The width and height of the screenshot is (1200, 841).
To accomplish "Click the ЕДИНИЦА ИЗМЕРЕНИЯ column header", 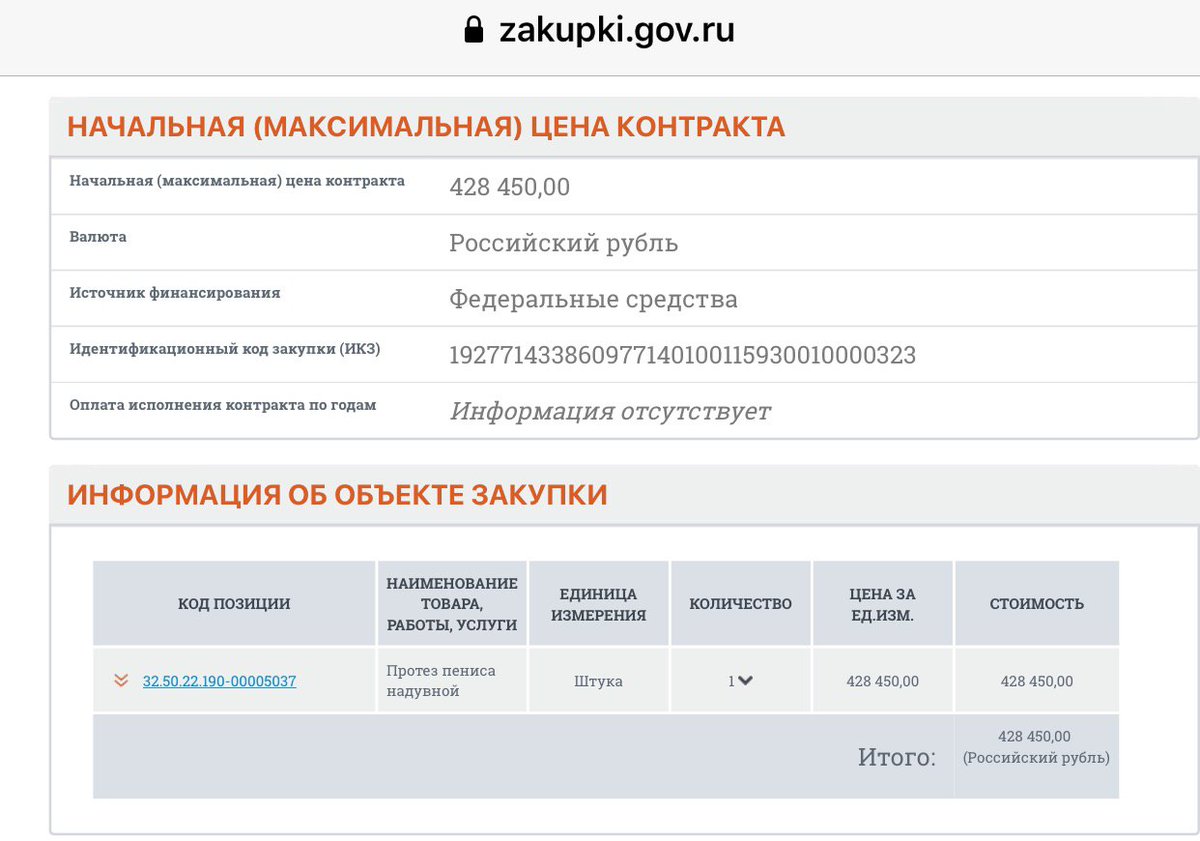I will (599, 605).
